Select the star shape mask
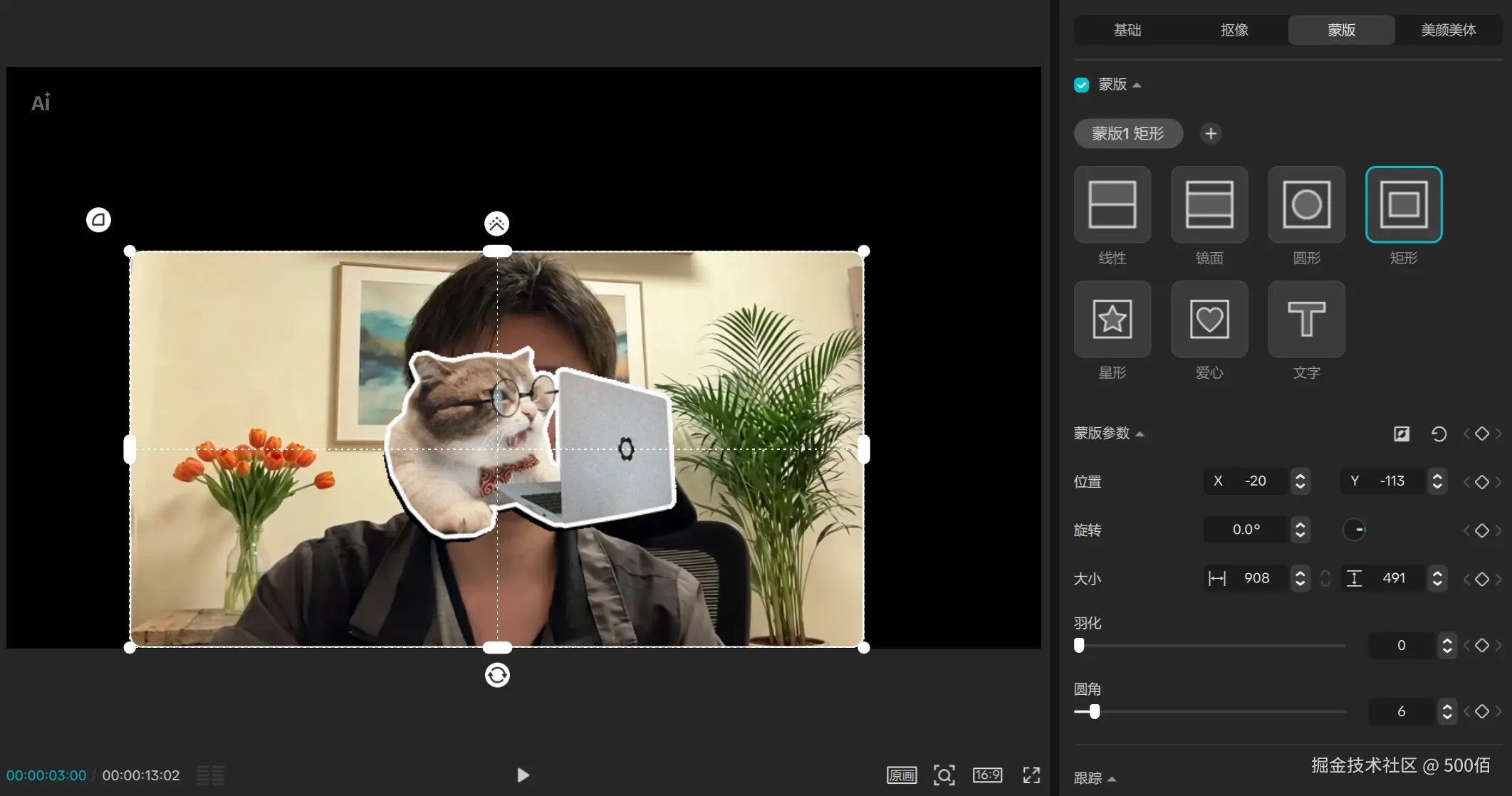 point(1112,319)
